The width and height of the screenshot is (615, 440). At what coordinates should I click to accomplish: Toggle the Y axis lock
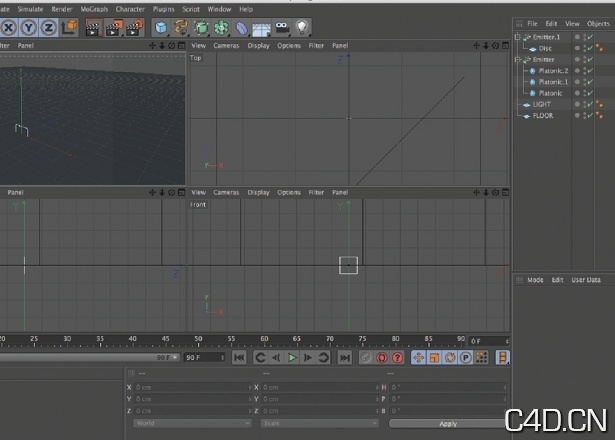(28, 27)
